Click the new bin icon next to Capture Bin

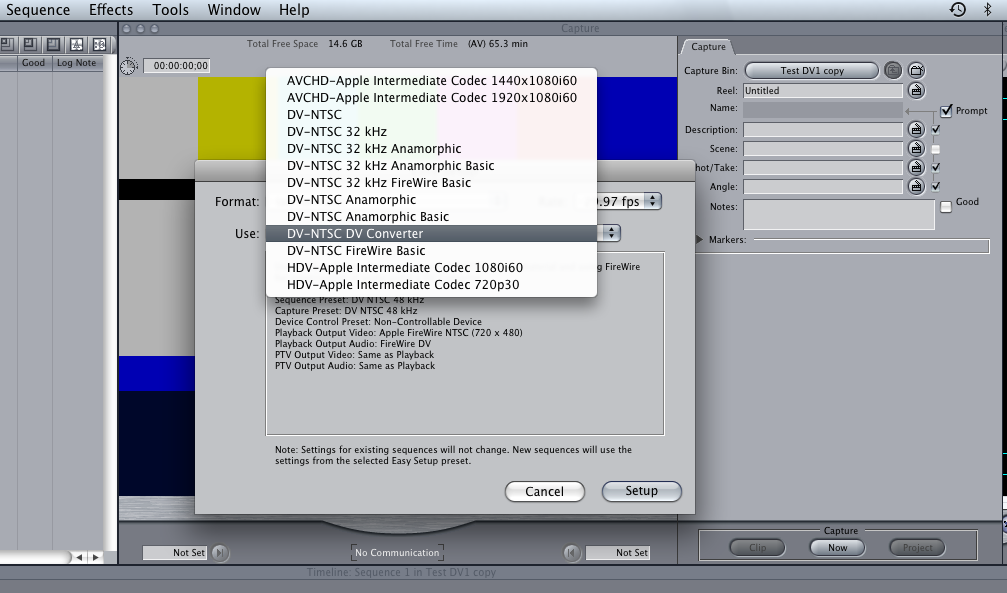pos(916,70)
